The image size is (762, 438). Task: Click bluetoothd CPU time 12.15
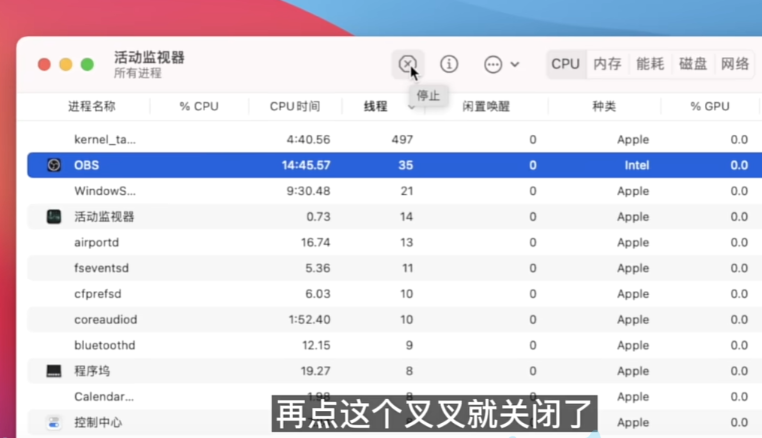[316, 346]
